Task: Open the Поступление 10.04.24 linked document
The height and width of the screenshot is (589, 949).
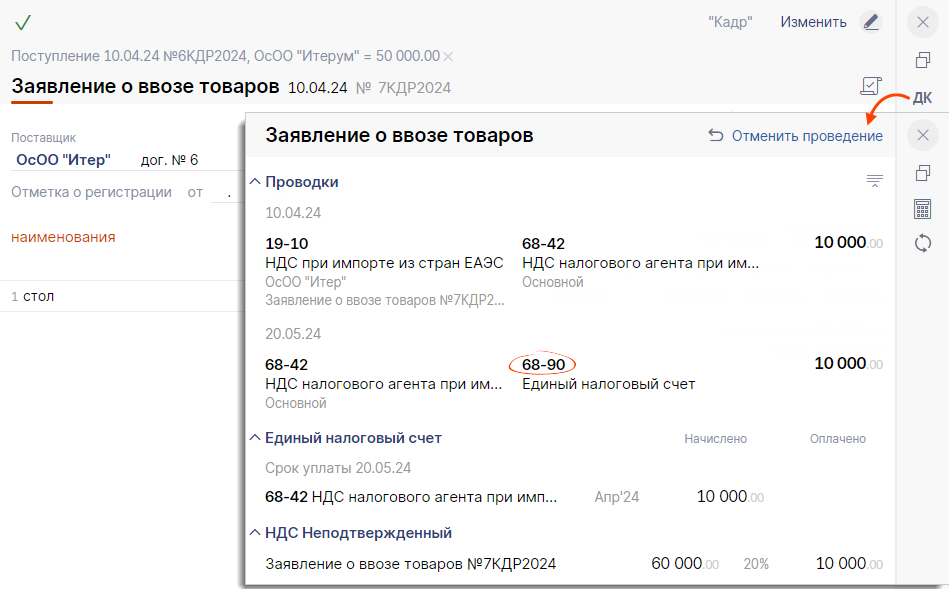Action: (x=225, y=56)
